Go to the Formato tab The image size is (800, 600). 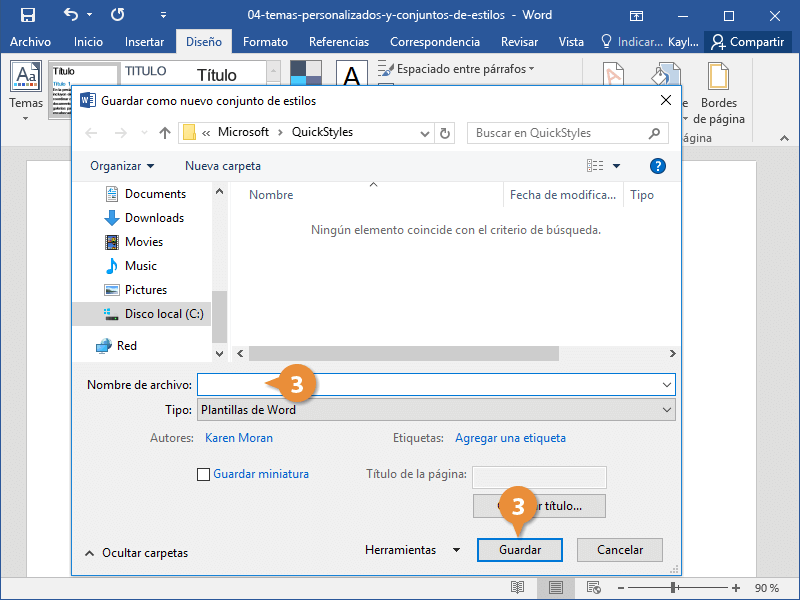[x=265, y=42]
